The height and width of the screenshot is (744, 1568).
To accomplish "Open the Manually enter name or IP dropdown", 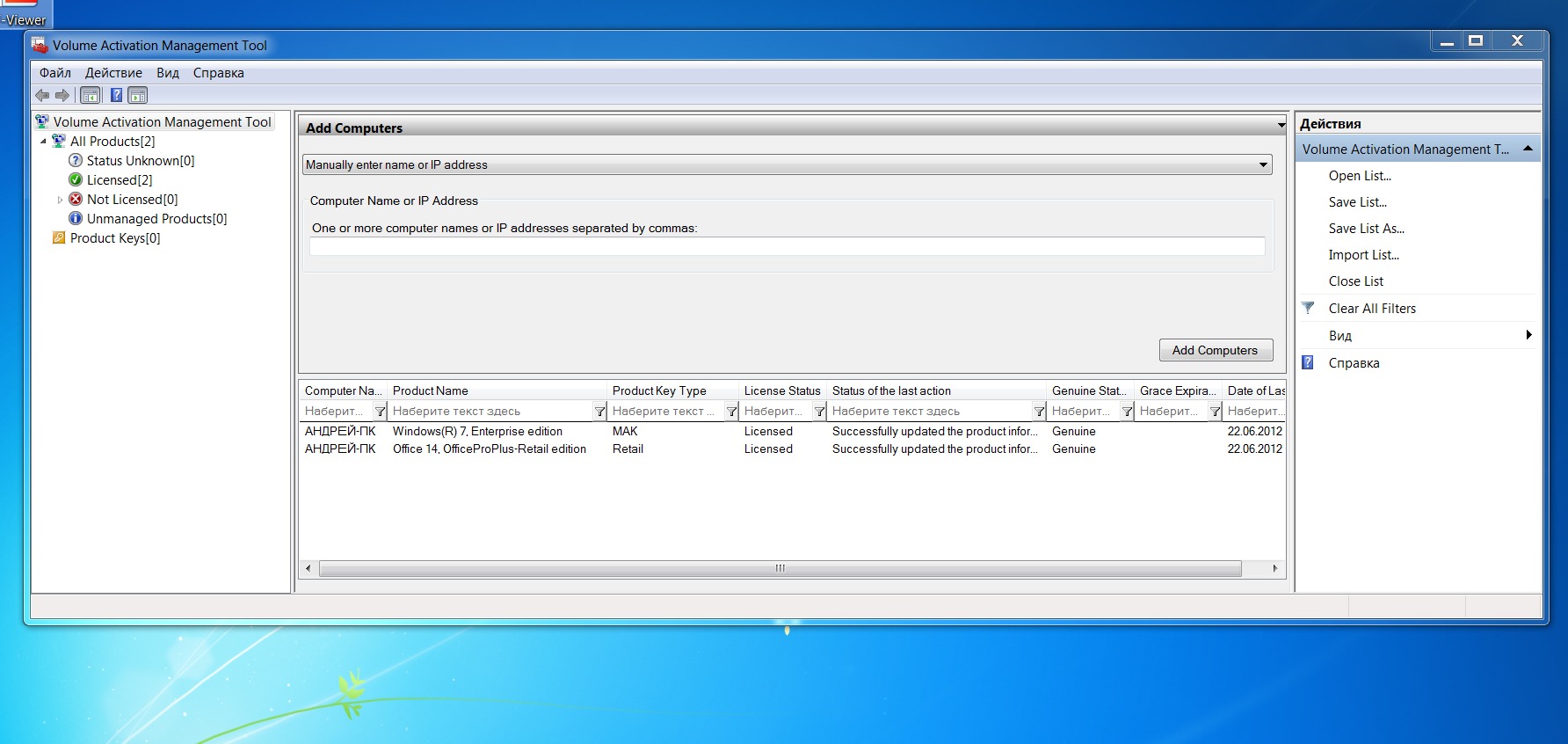I will pyautogui.click(x=1263, y=164).
